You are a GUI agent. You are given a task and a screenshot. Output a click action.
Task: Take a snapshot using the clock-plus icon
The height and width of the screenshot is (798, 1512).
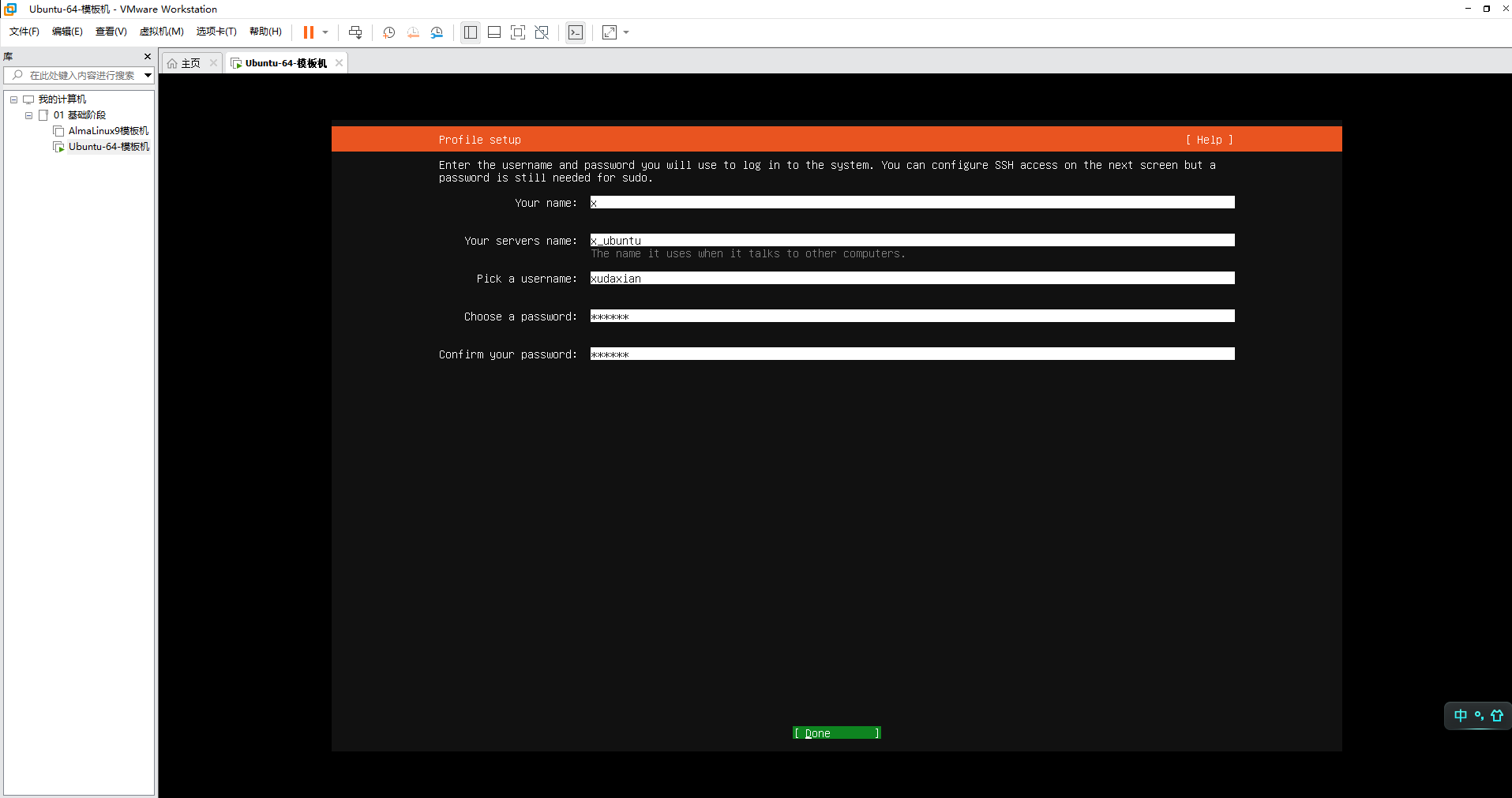[388, 32]
